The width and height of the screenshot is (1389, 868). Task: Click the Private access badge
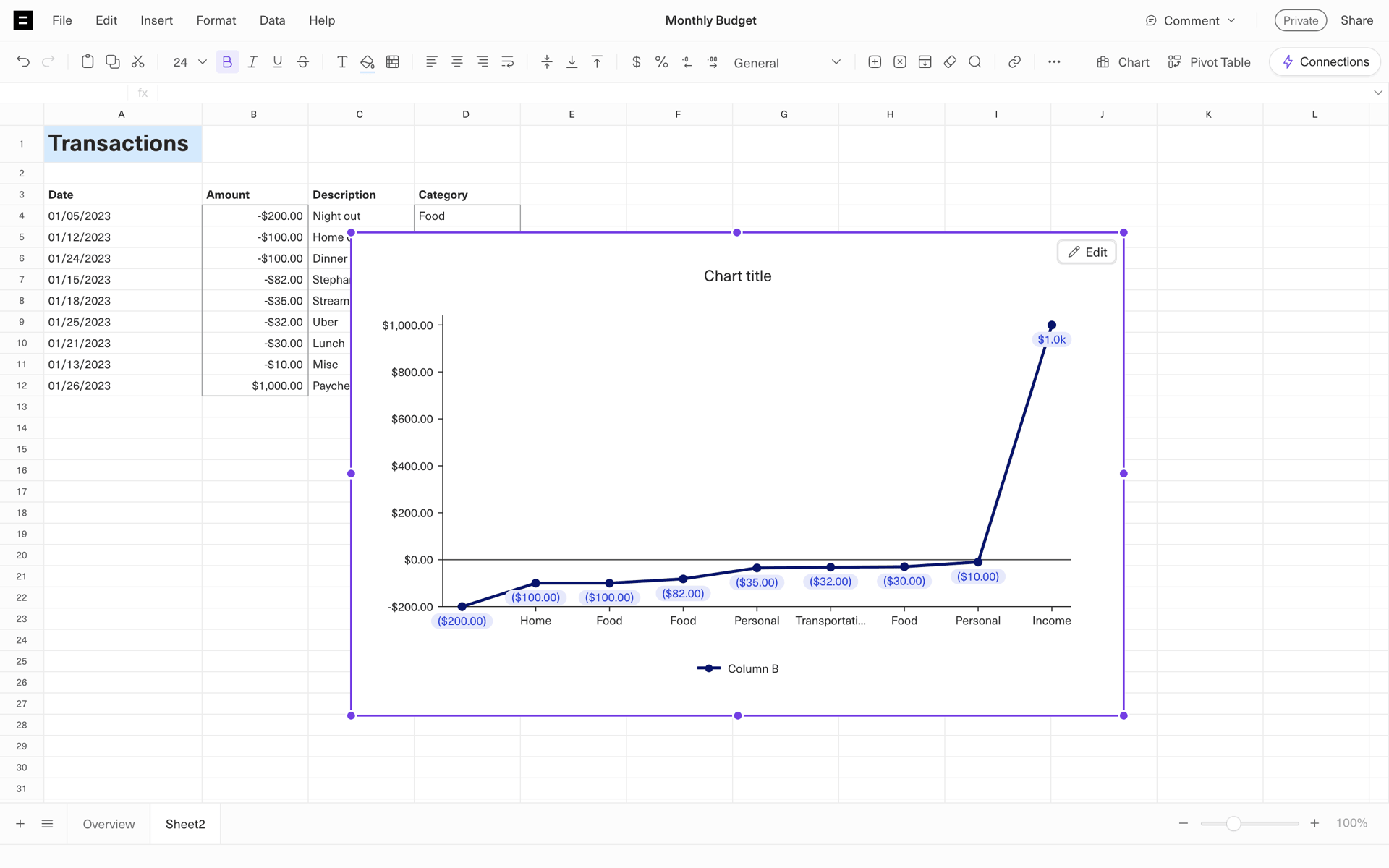click(x=1301, y=20)
